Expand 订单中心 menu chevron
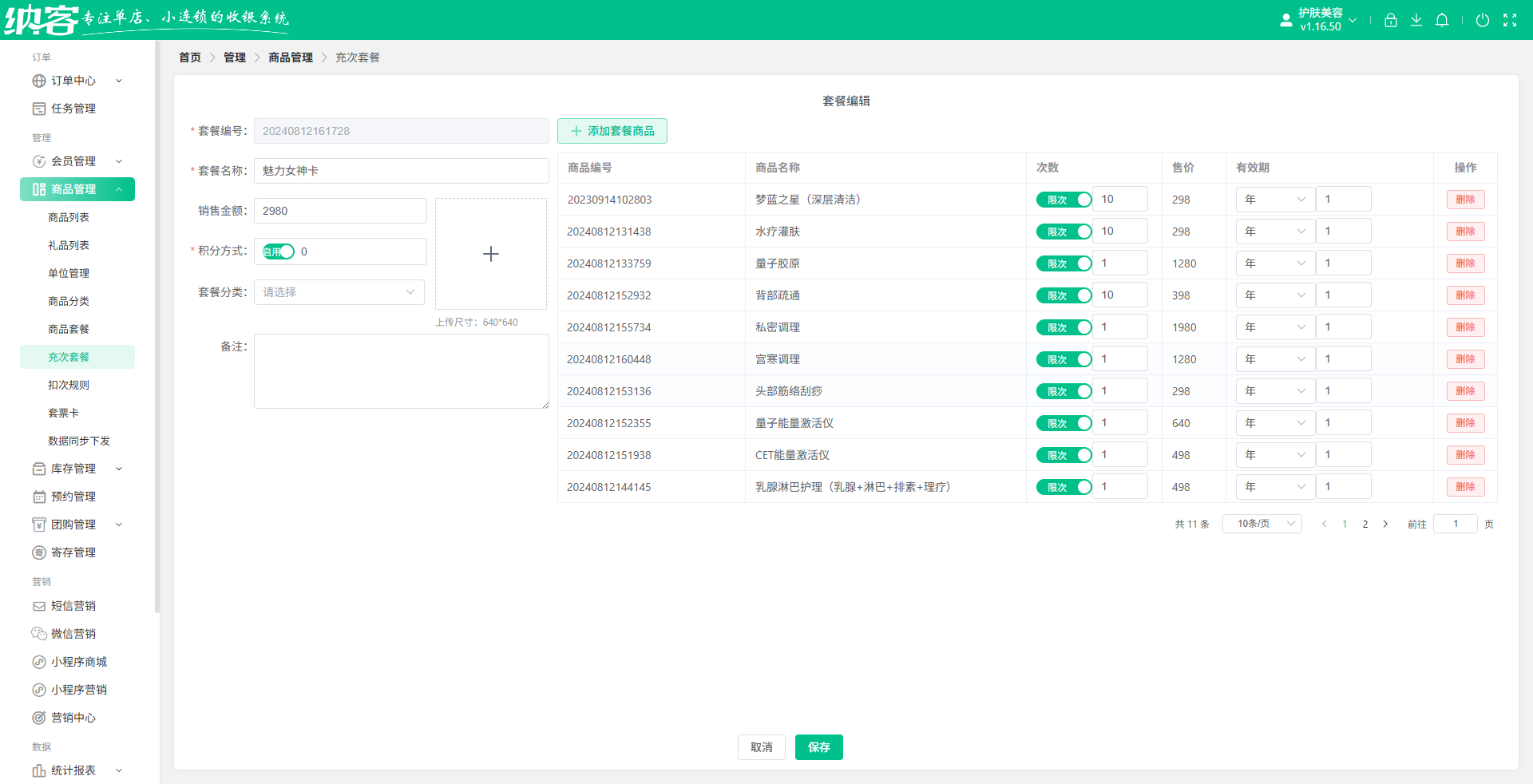The height and width of the screenshot is (784, 1533). pos(119,81)
